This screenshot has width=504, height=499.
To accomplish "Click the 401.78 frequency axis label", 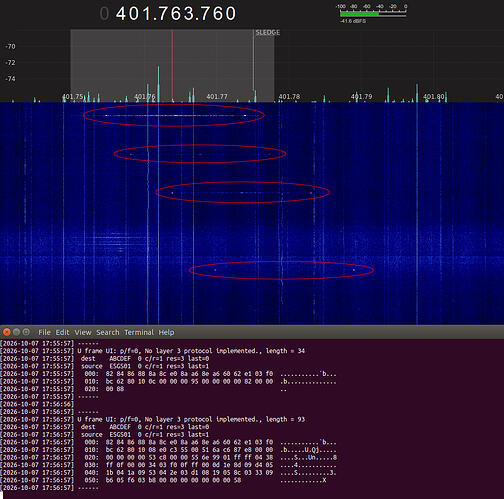I will [x=289, y=97].
